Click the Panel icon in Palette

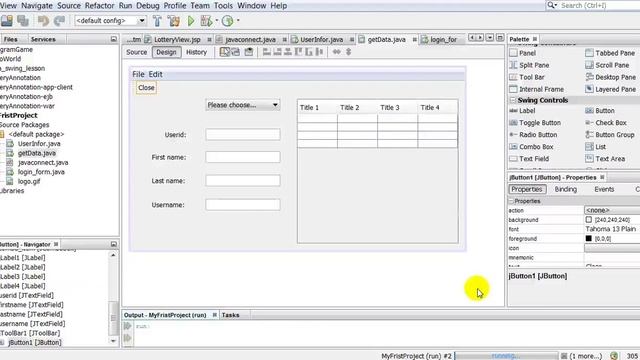513,53
